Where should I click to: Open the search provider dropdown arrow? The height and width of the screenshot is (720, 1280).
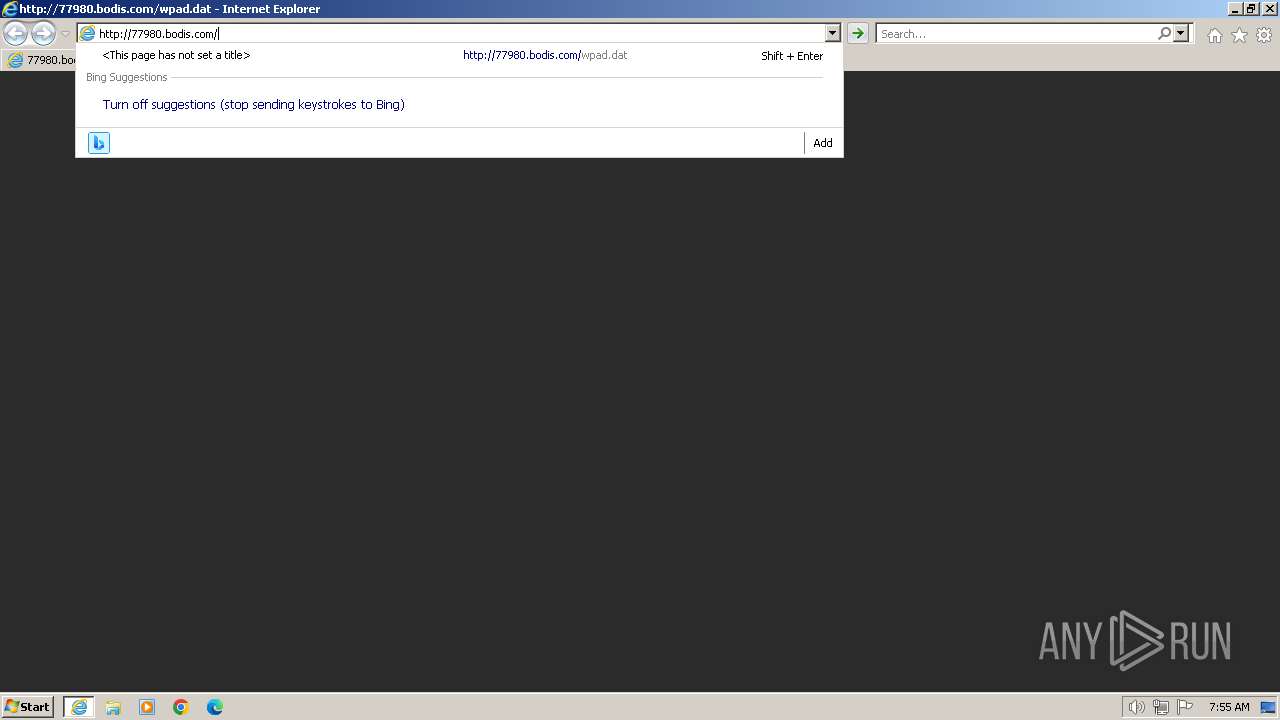click(x=1181, y=34)
